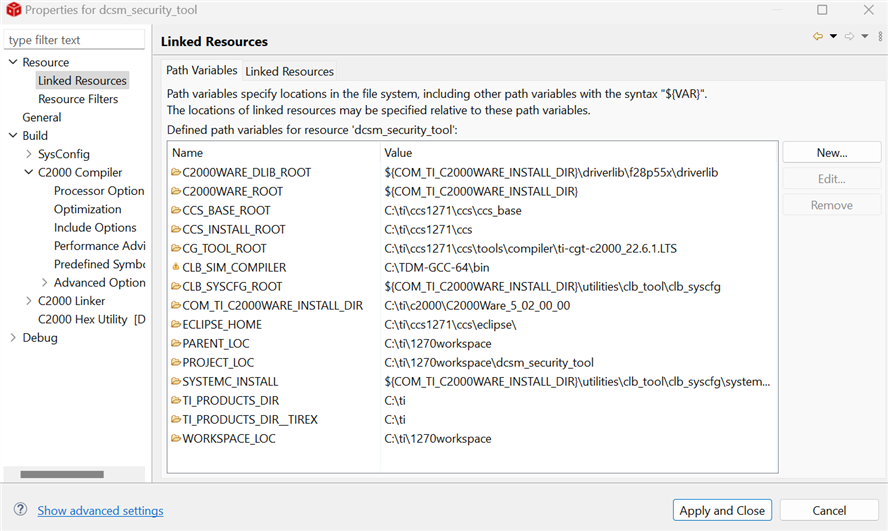Switch to the Linked Resources tab
Viewport: 888px width, 531px height.
(x=289, y=71)
